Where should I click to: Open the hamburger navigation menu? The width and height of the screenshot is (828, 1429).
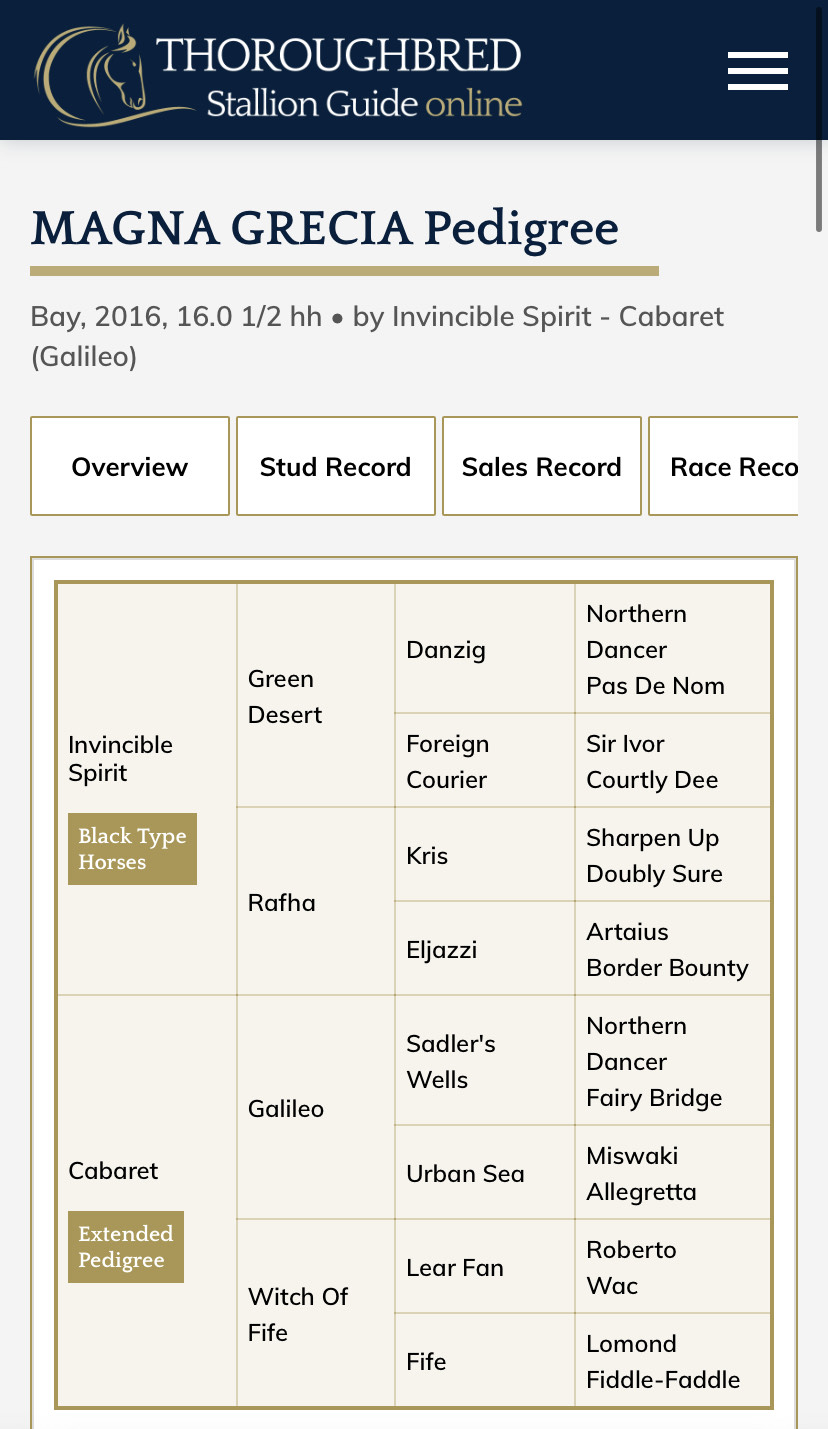(757, 71)
